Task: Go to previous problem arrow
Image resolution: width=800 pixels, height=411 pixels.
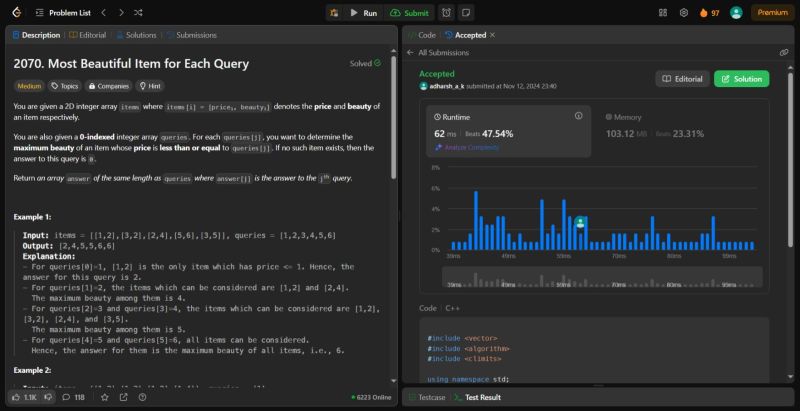Action: pyautogui.click(x=104, y=13)
